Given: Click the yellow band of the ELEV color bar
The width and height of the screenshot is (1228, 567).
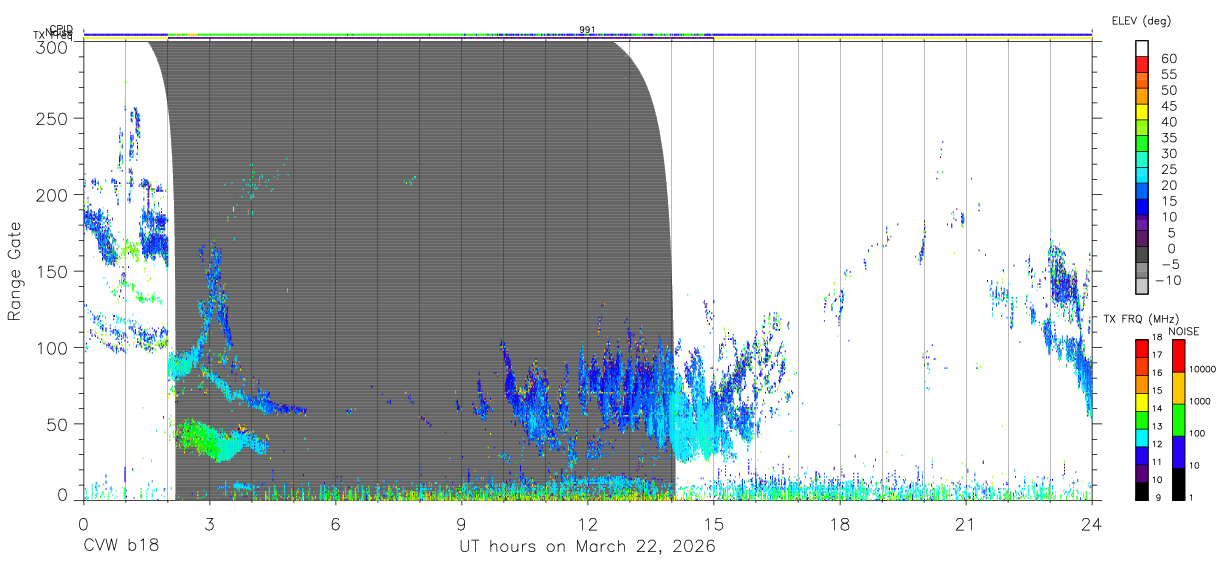Looking at the screenshot, I should pos(1142,113).
